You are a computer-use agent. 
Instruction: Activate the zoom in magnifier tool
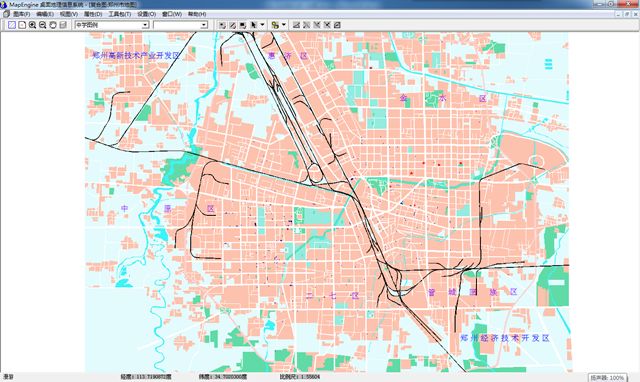pyautogui.click(x=32, y=25)
